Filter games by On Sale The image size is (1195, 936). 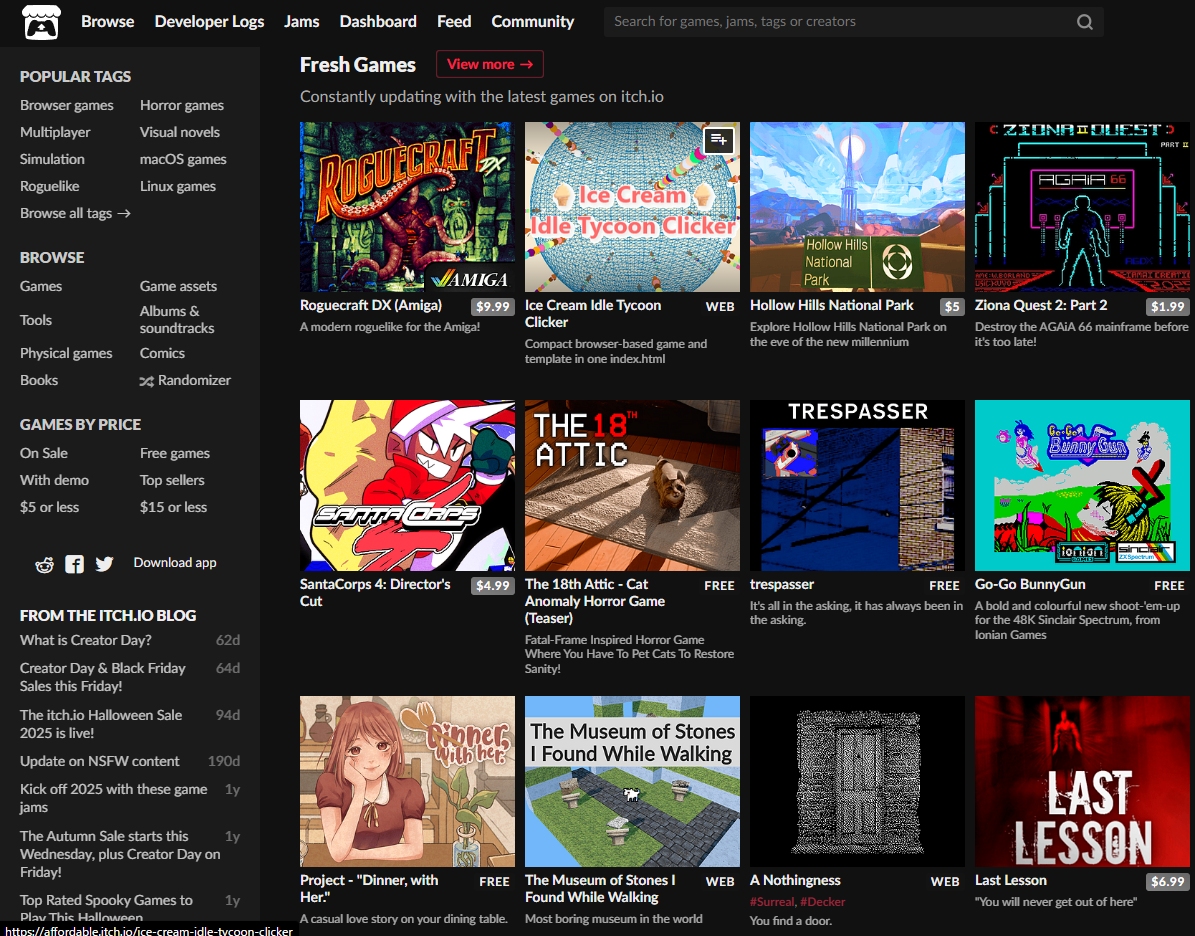44,453
